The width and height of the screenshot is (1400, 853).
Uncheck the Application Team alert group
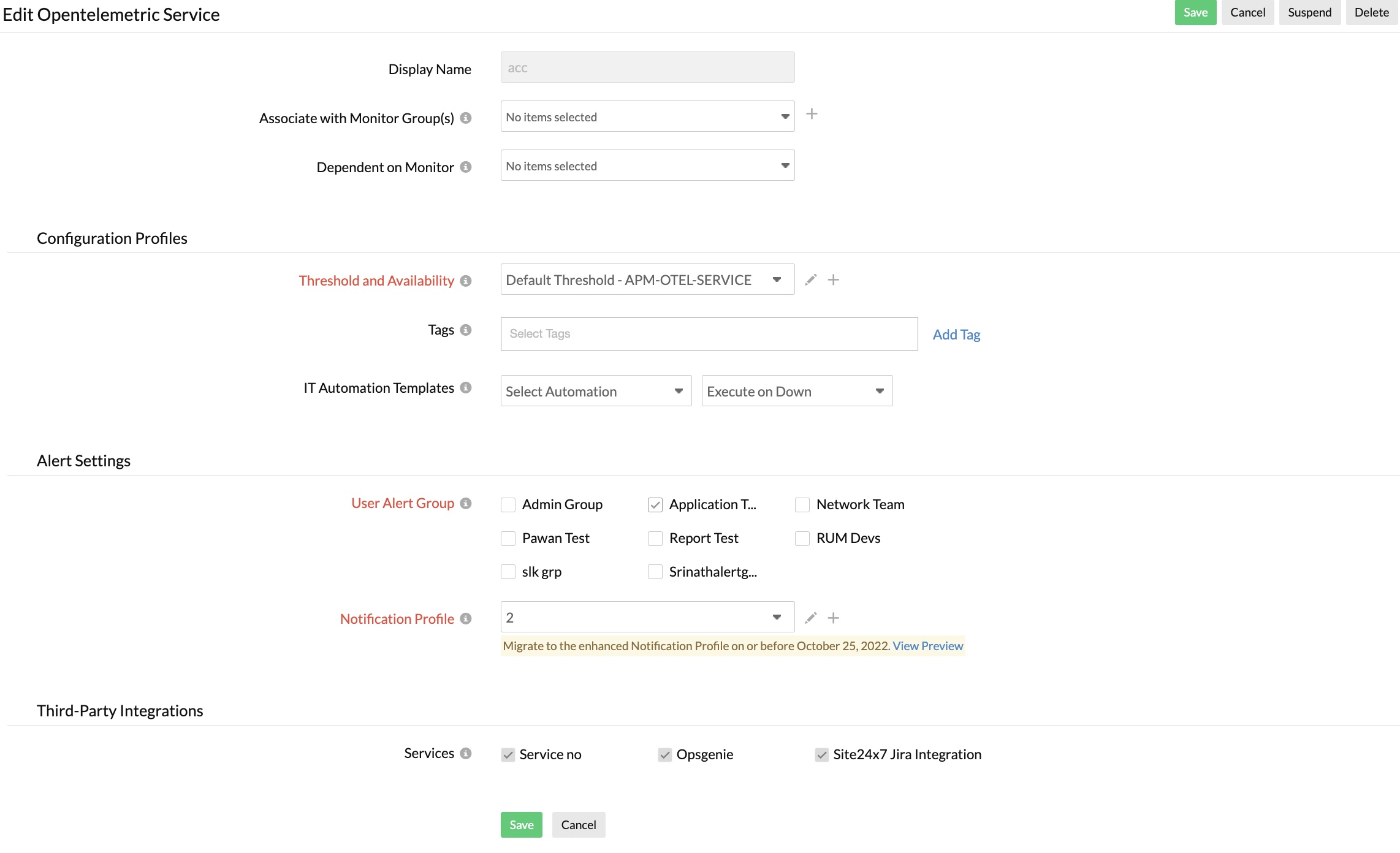655,504
